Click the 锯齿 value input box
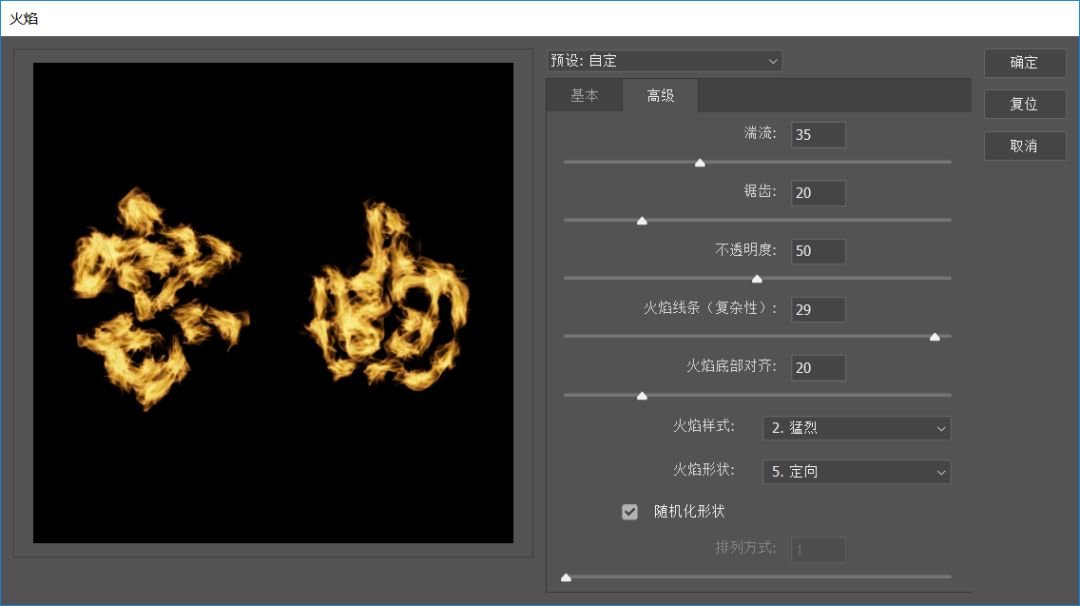Viewport: 1080px width, 606px height. 818,193
